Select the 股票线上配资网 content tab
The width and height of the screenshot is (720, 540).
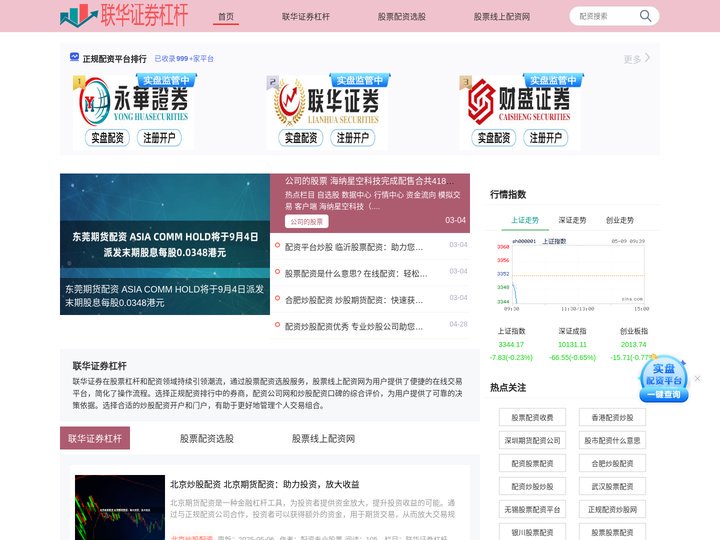[x=323, y=439]
